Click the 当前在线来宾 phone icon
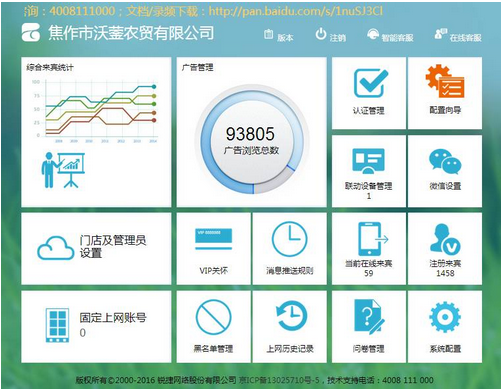The image size is (501, 390). click(x=373, y=239)
